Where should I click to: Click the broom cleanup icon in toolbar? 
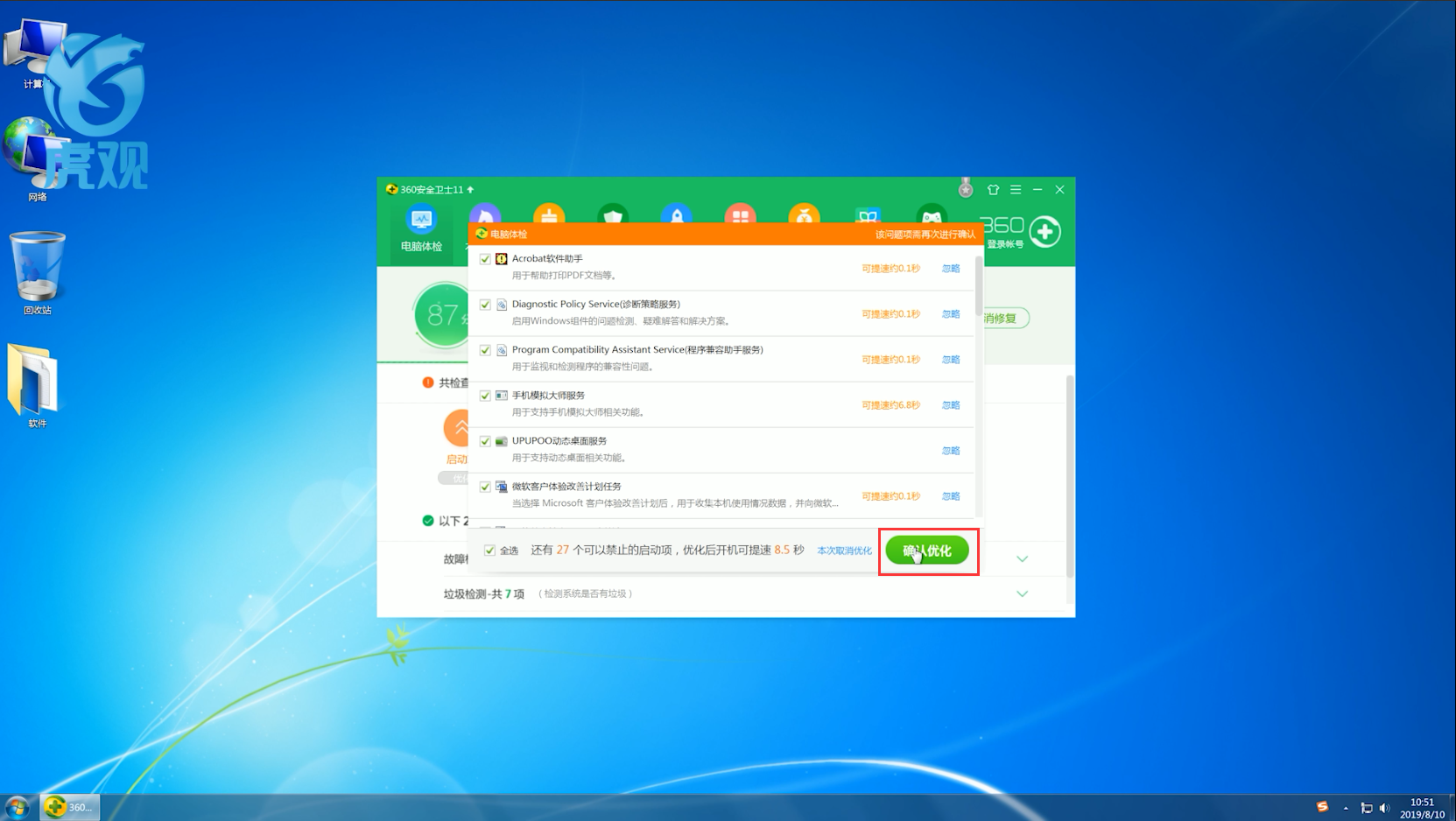549,214
